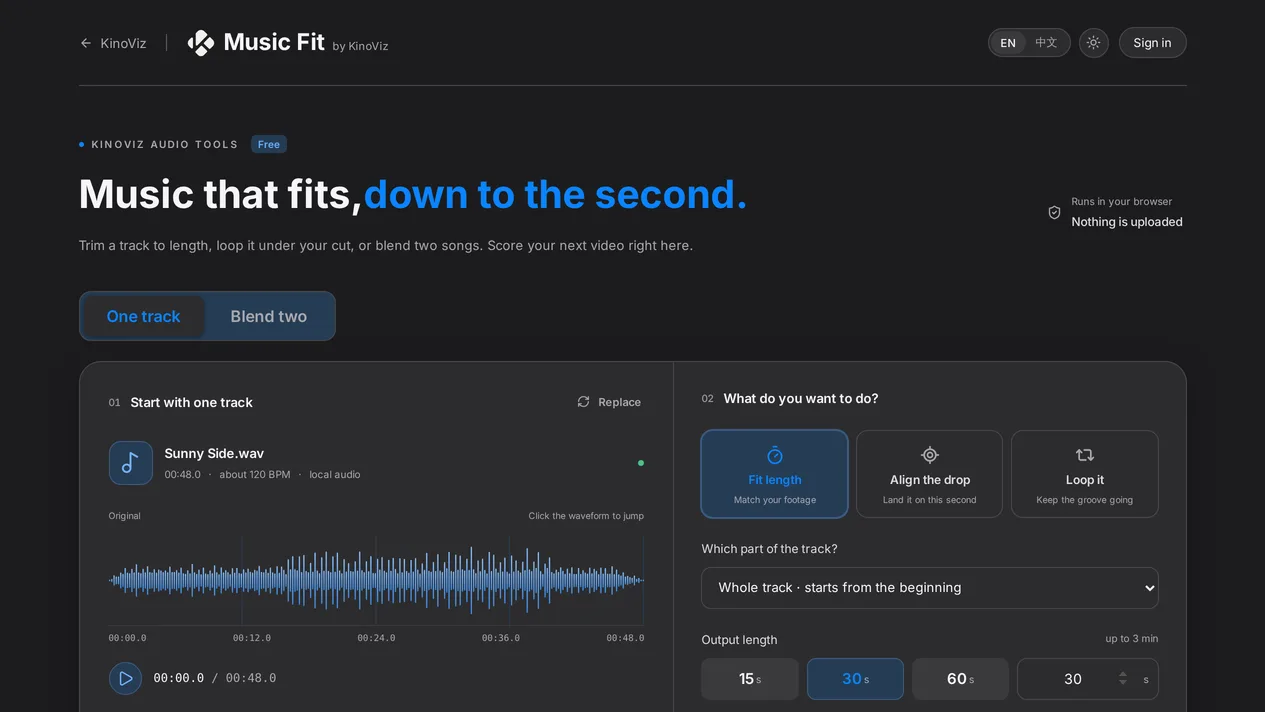Click the up to 3 min text
The image size is (1265, 712).
point(1132,639)
